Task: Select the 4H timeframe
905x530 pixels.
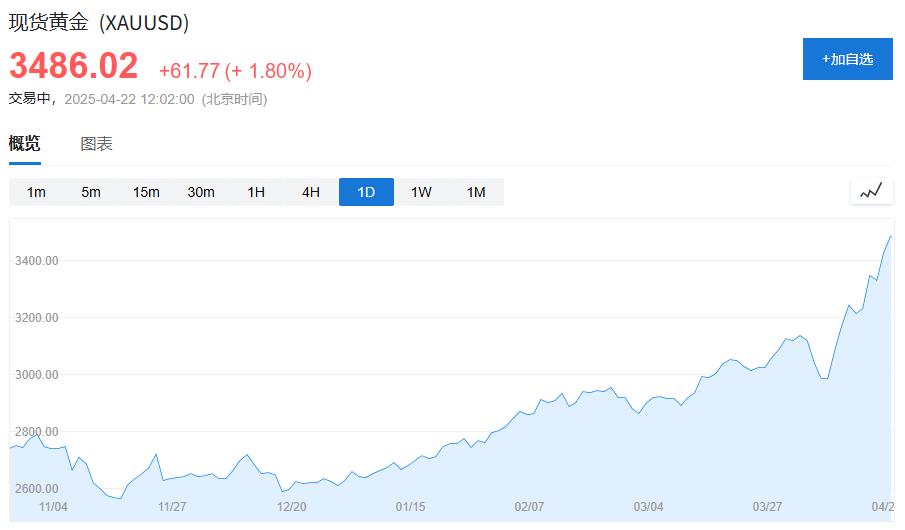Action: click(x=311, y=192)
